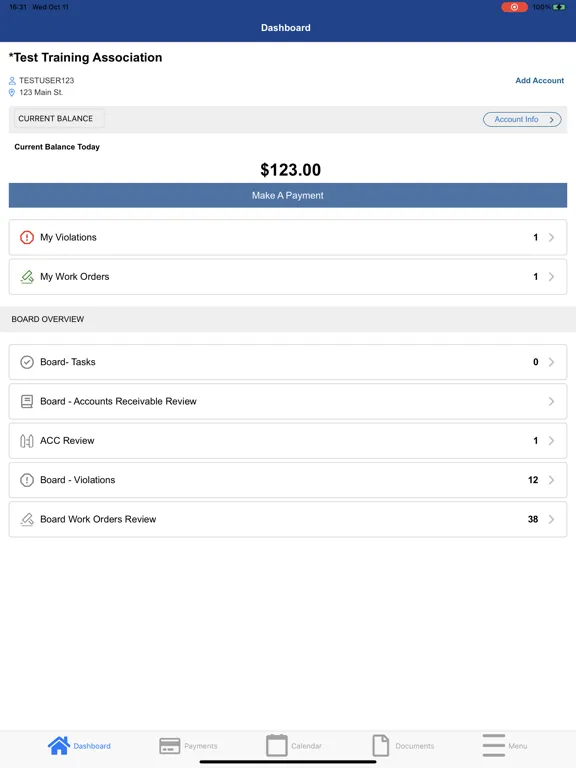Image resolution: width=576 pixels, height=768 pixels.
Task: Tap the ACC Review icon
Action: click(27, 441)
